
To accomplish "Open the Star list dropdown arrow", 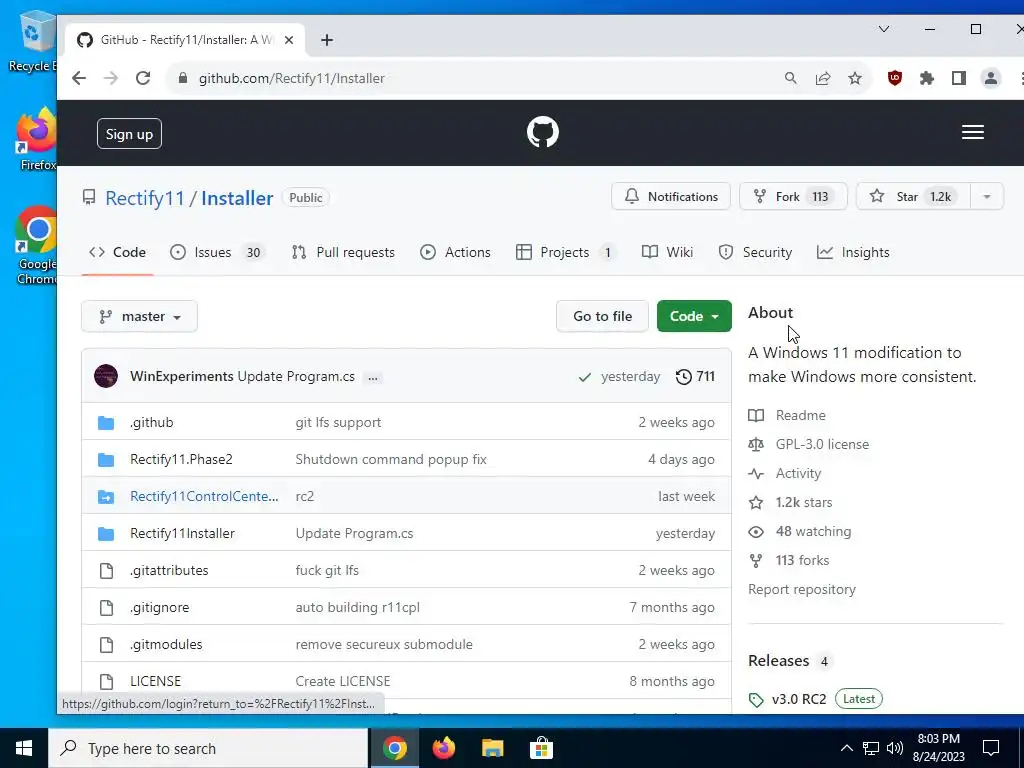I will (987, 197).
